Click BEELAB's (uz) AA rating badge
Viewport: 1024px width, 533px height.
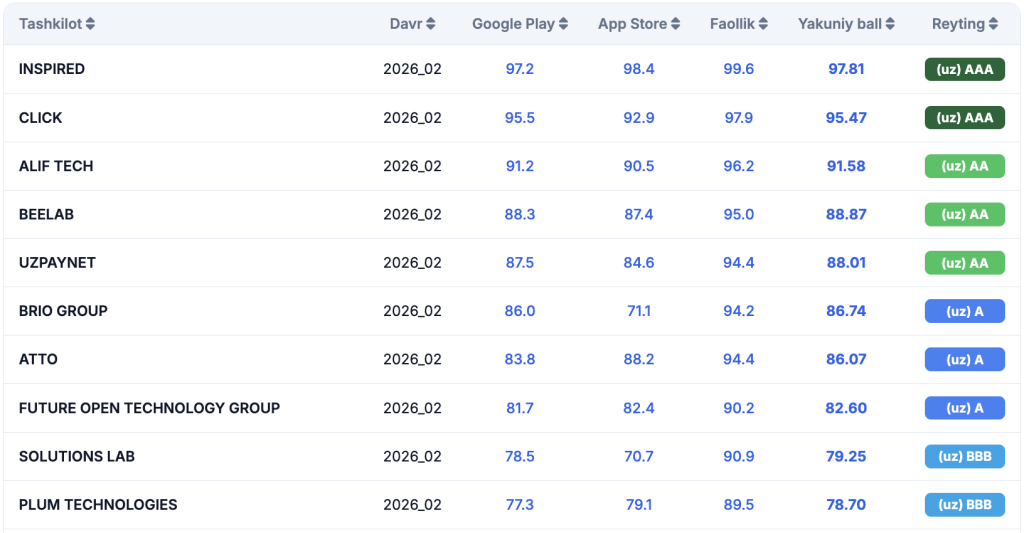964,215
